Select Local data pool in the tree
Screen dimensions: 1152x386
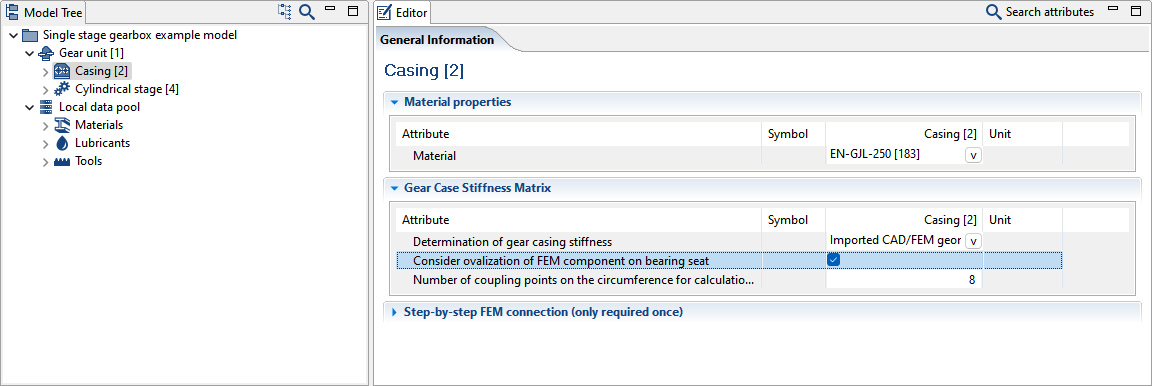[x=99, y=107]
